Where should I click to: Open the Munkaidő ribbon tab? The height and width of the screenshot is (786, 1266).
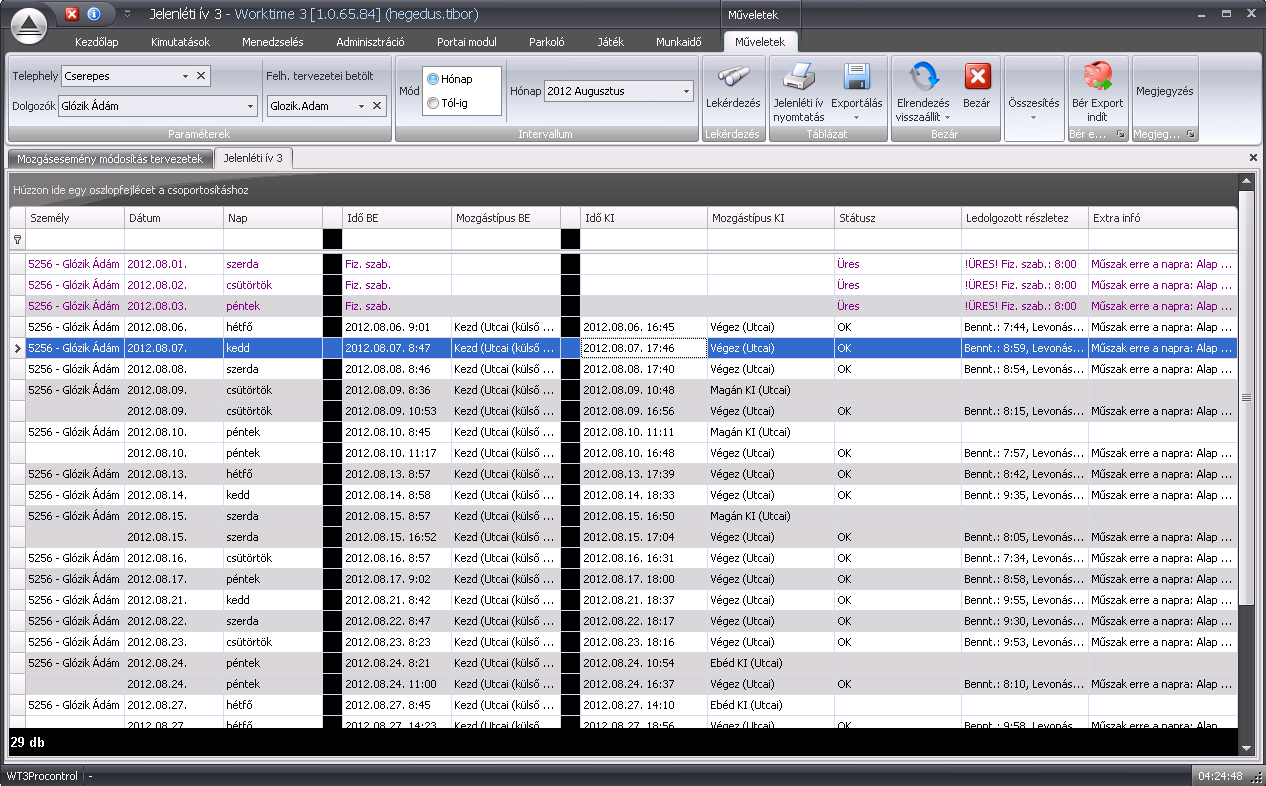(x=678, y=42)
